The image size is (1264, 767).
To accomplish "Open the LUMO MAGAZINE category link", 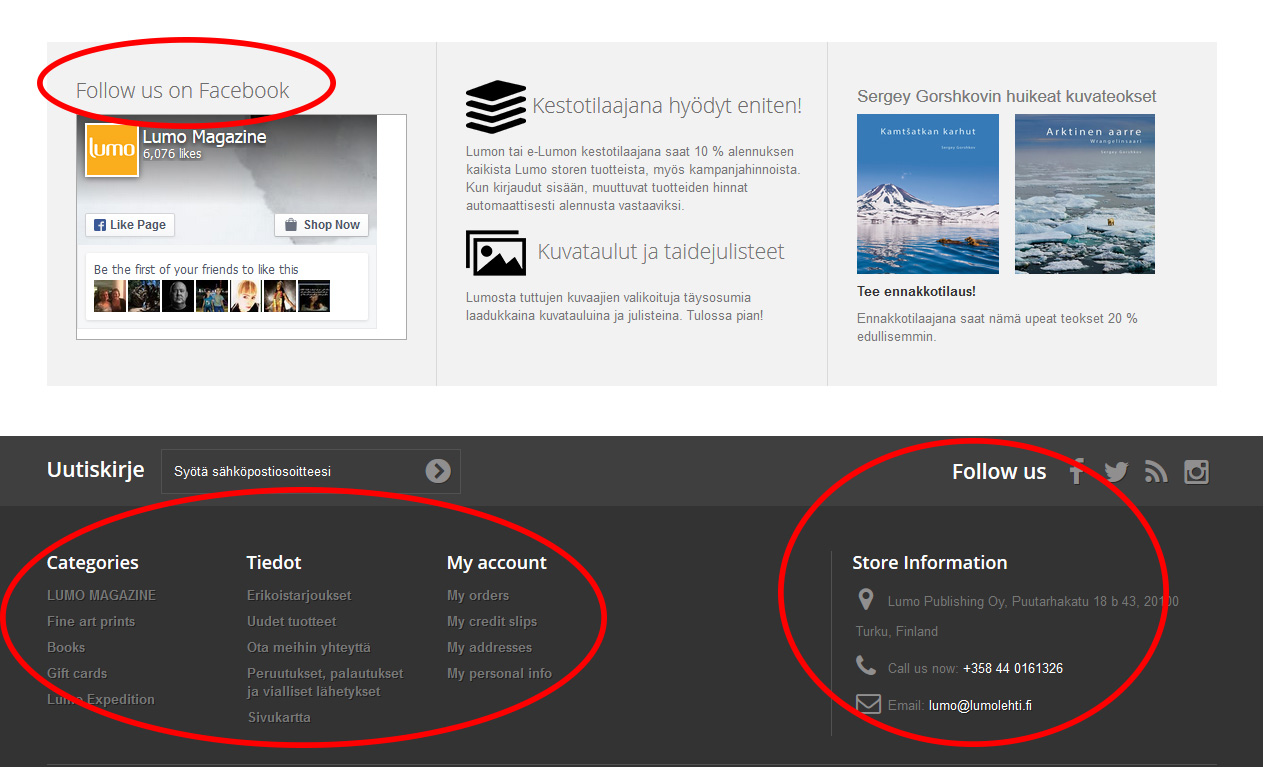I will pos(101,595).
